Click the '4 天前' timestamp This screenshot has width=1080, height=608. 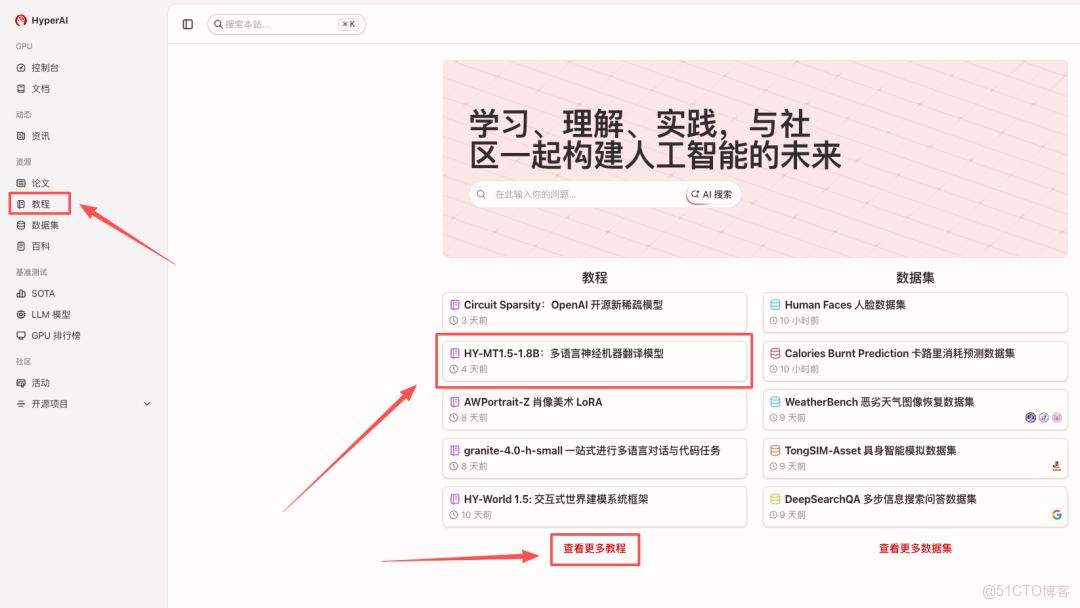[474, 369]
